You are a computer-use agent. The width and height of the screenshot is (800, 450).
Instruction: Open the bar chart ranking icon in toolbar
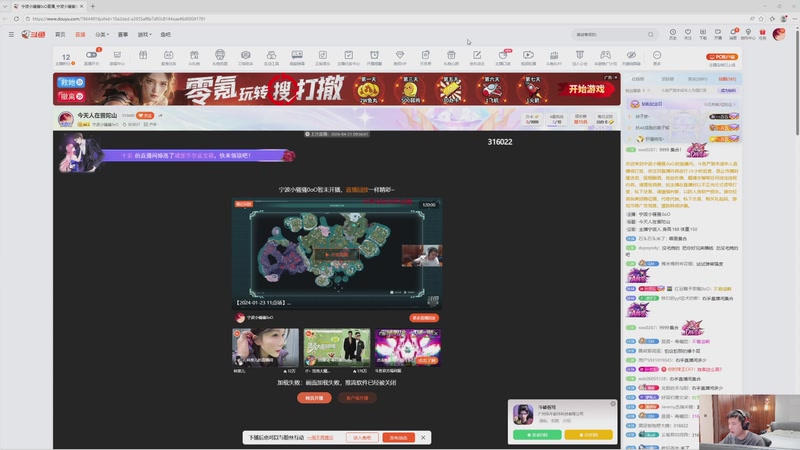point(554,55)
